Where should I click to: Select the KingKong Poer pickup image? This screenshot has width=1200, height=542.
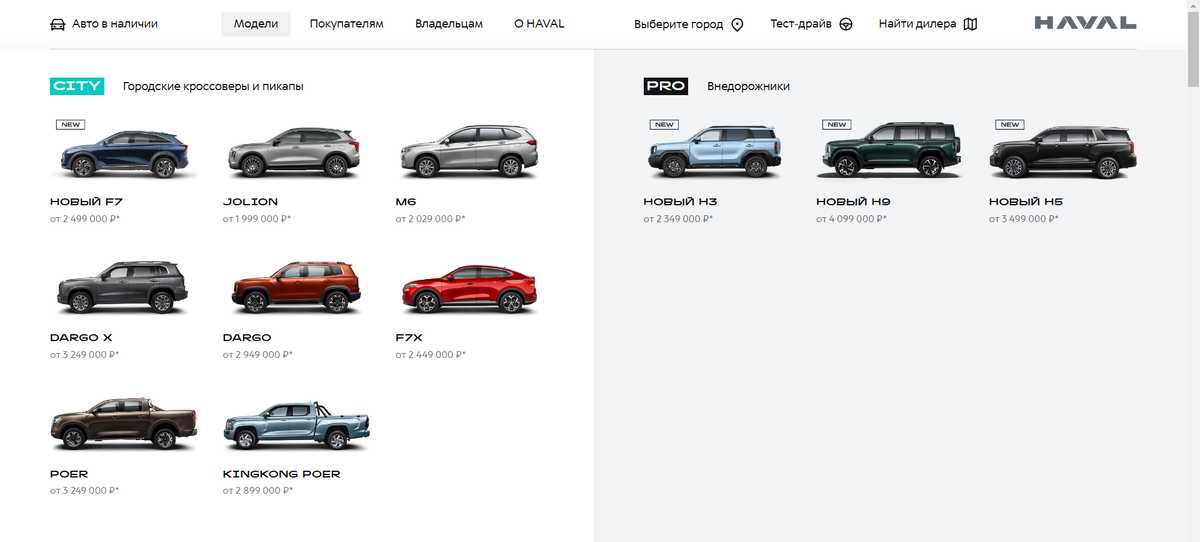point(297,424)
